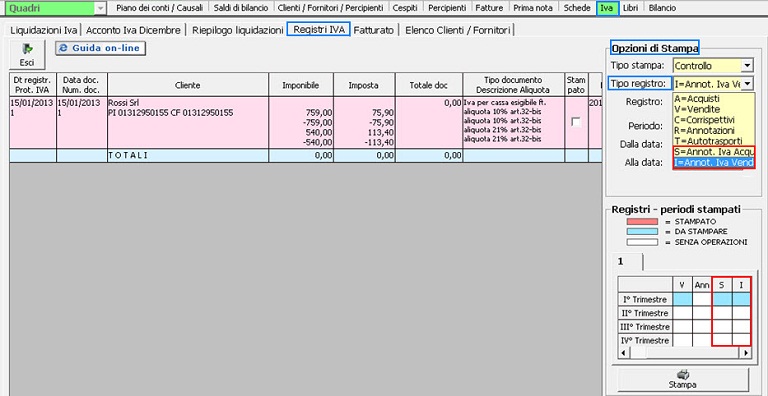
Task: Select I=Annot. Iva Vend highlighted option
Action: (x=714, y=163)
